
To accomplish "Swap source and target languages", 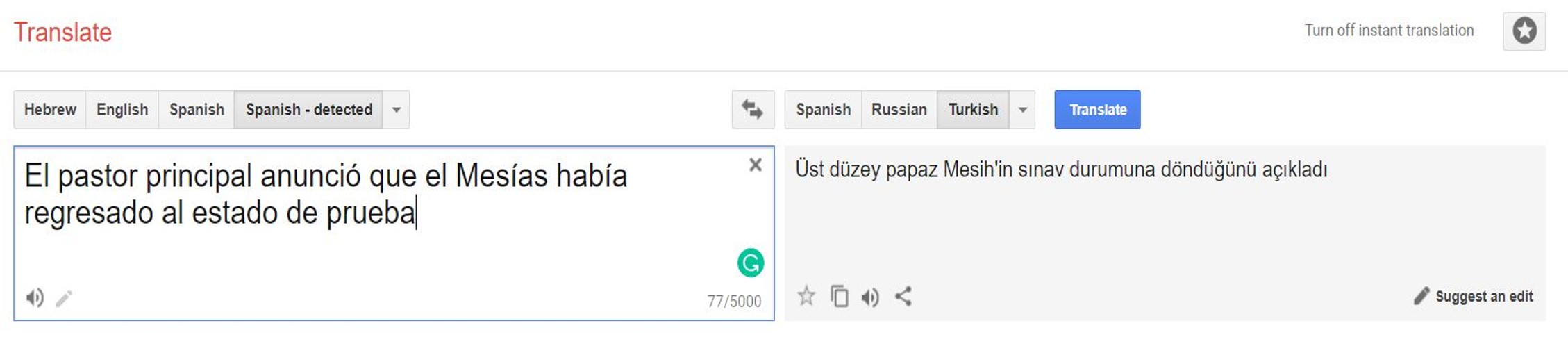I will (x=752, y=110).
